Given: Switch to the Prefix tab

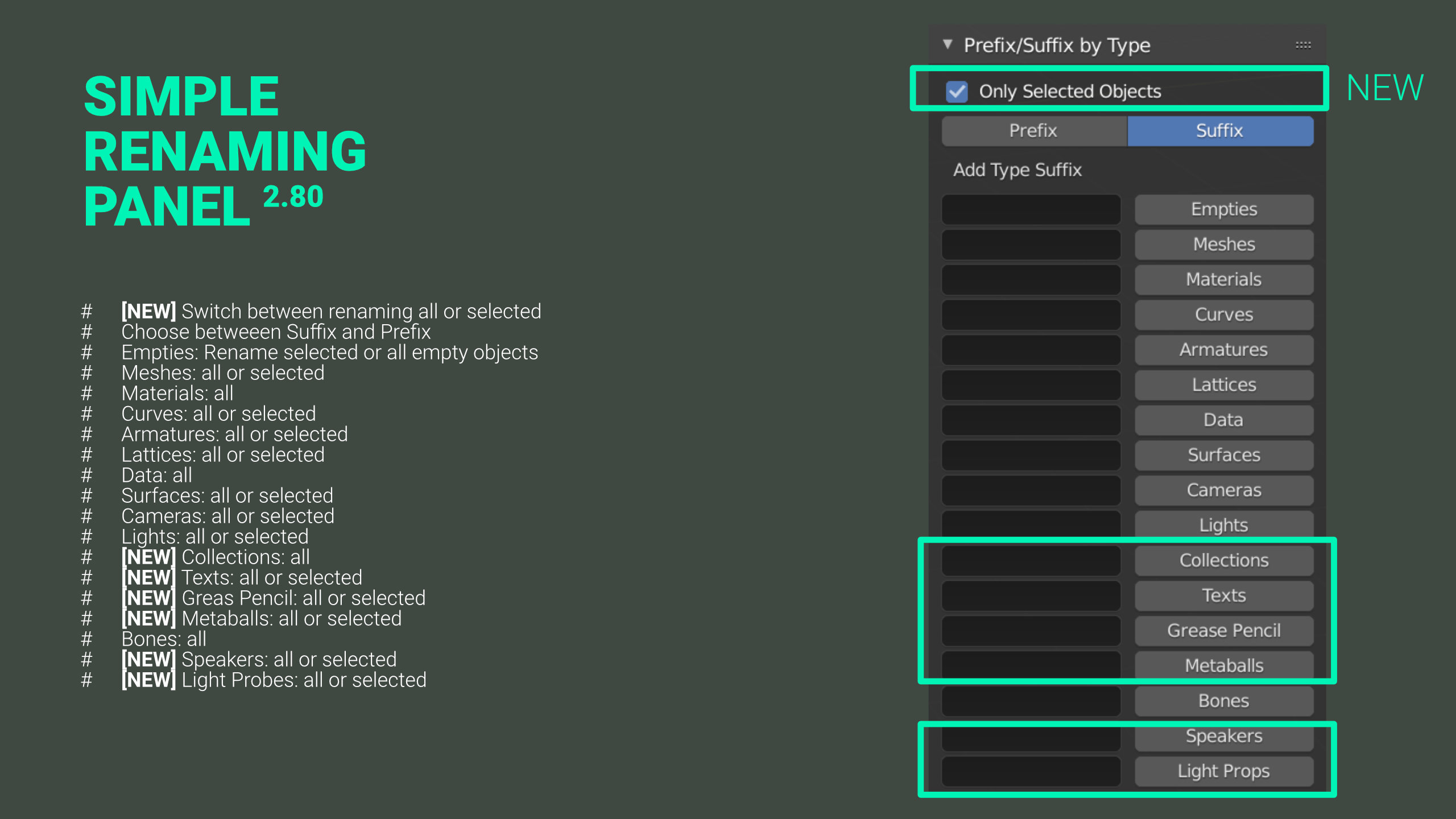Looking at the screenshot, I should [1033, 131].
